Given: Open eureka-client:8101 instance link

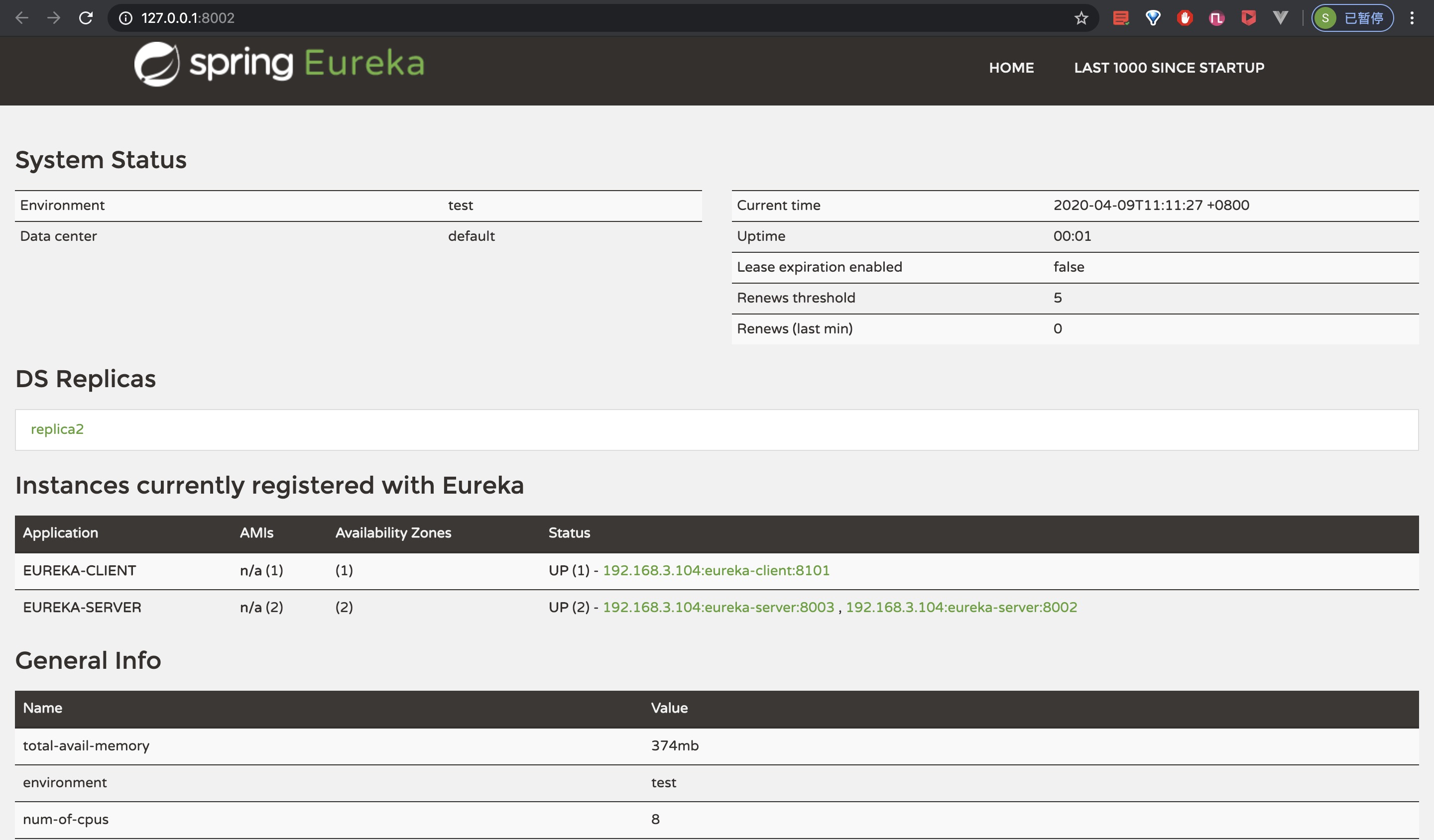Looking at the screenshot, I should point(716,570).
